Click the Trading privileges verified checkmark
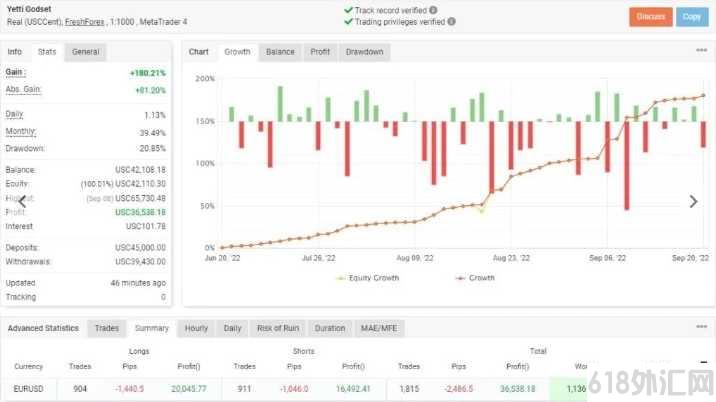Viewport: 716px width, 402px height. pyautogui.click(x=348, y=21)
